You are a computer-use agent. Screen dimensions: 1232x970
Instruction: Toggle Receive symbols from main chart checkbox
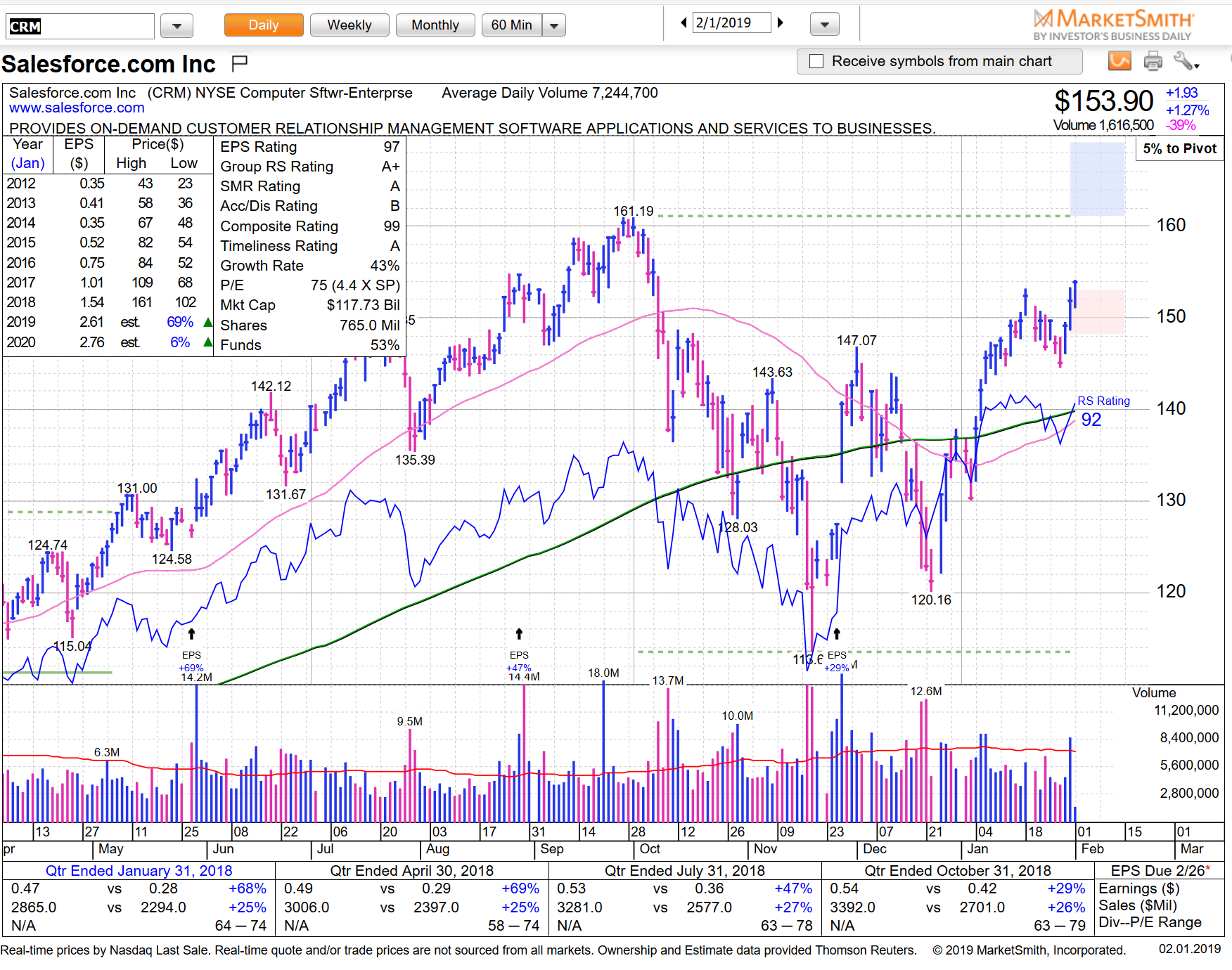(x=816, y=61)
